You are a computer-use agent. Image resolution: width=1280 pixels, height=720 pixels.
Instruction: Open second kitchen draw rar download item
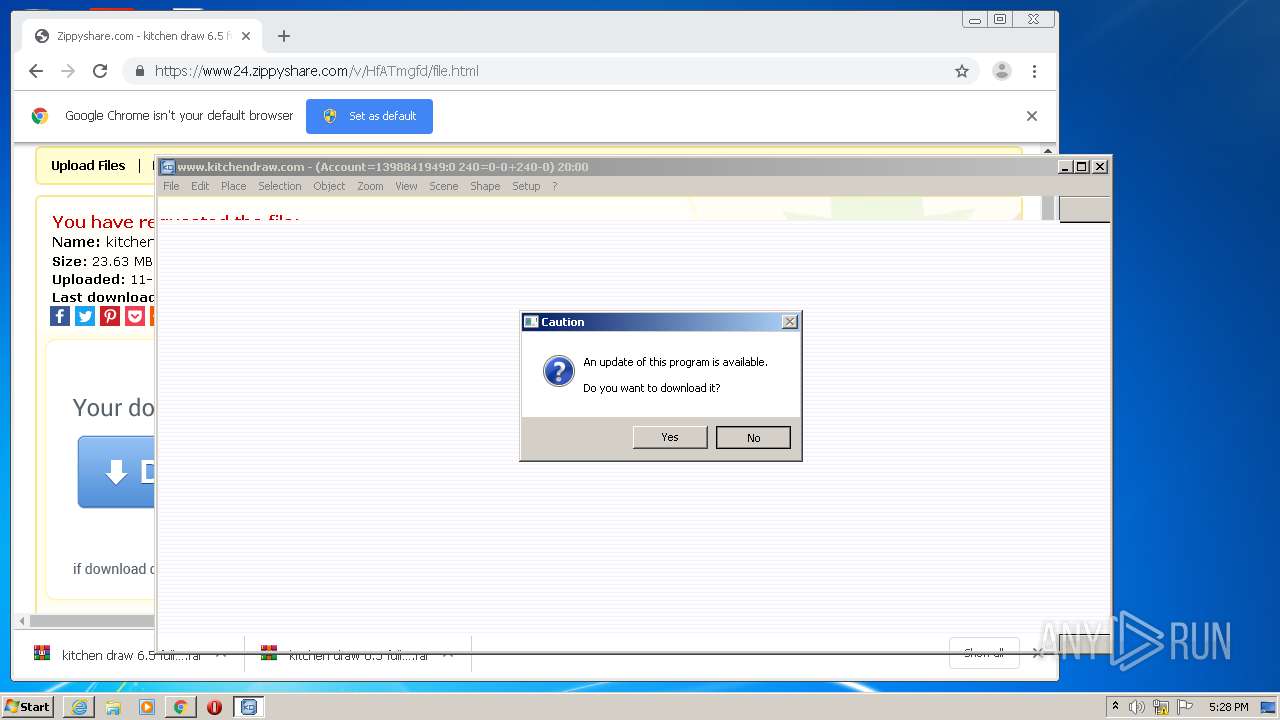(356, 655)
